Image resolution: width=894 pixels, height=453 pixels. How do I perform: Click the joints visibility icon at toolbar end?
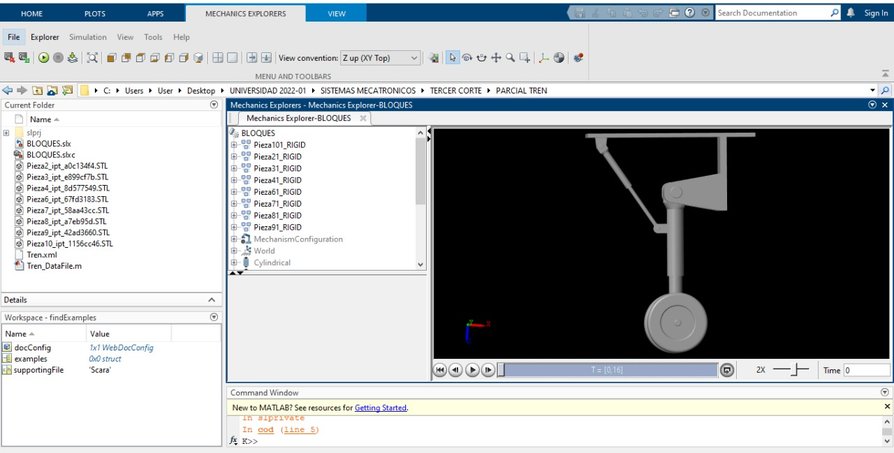click(x=578, y=58)
